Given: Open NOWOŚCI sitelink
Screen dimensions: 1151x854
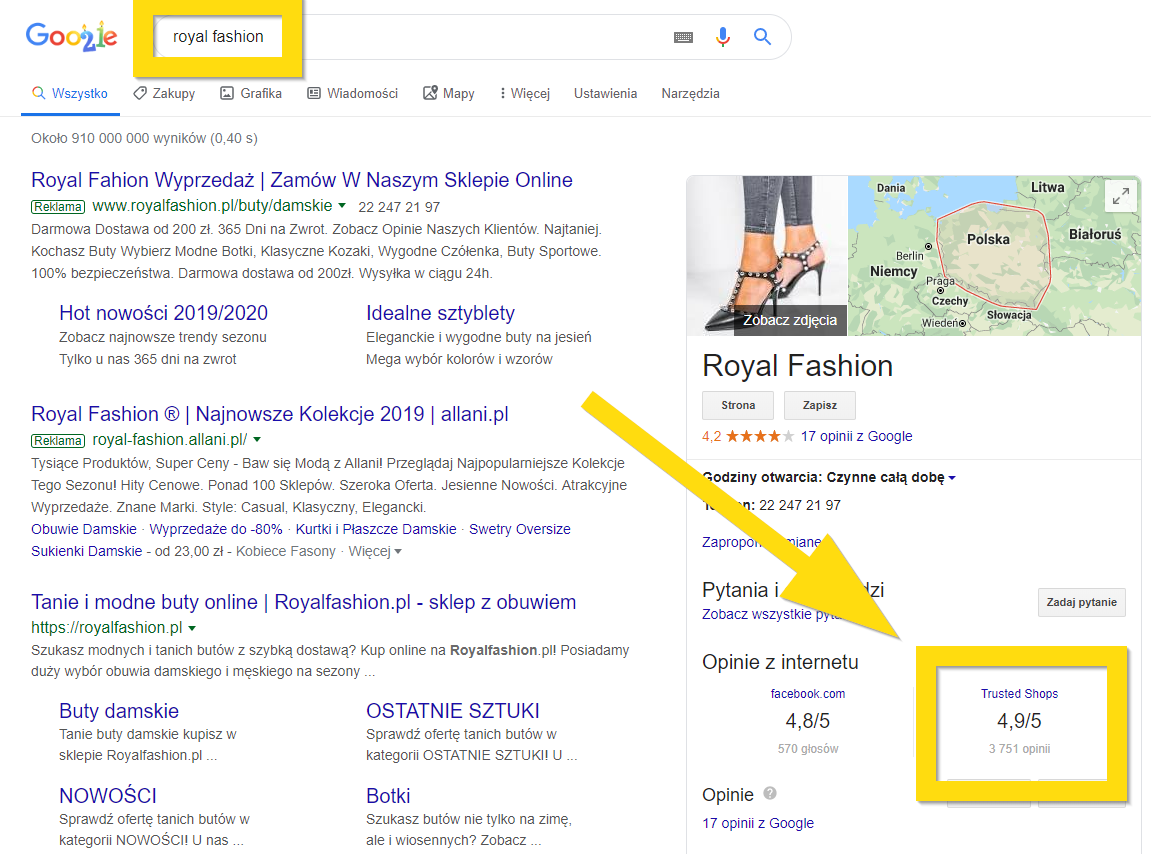Looking at the screenshot, I should (108, 796).
